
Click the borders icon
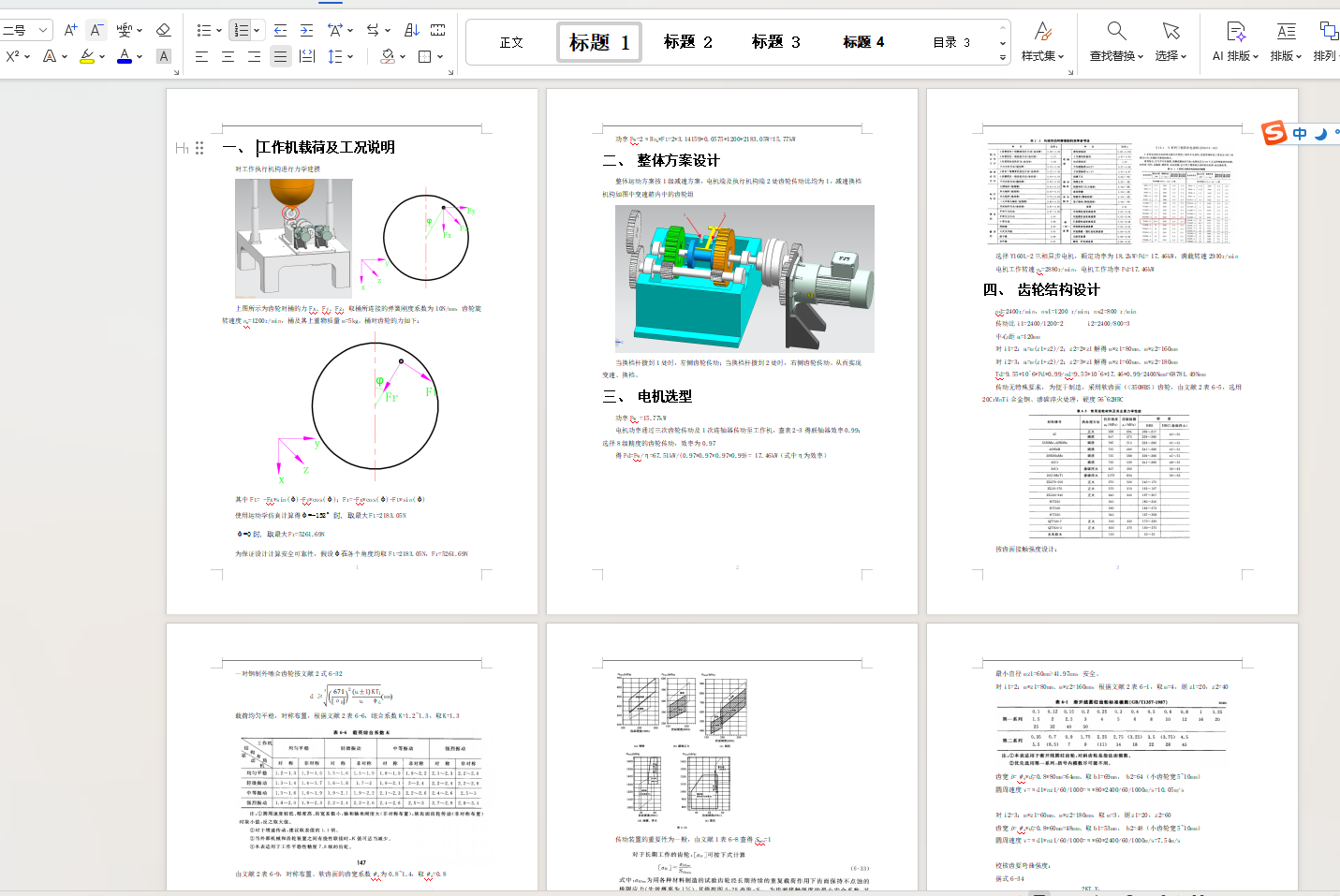pos(424,56)
